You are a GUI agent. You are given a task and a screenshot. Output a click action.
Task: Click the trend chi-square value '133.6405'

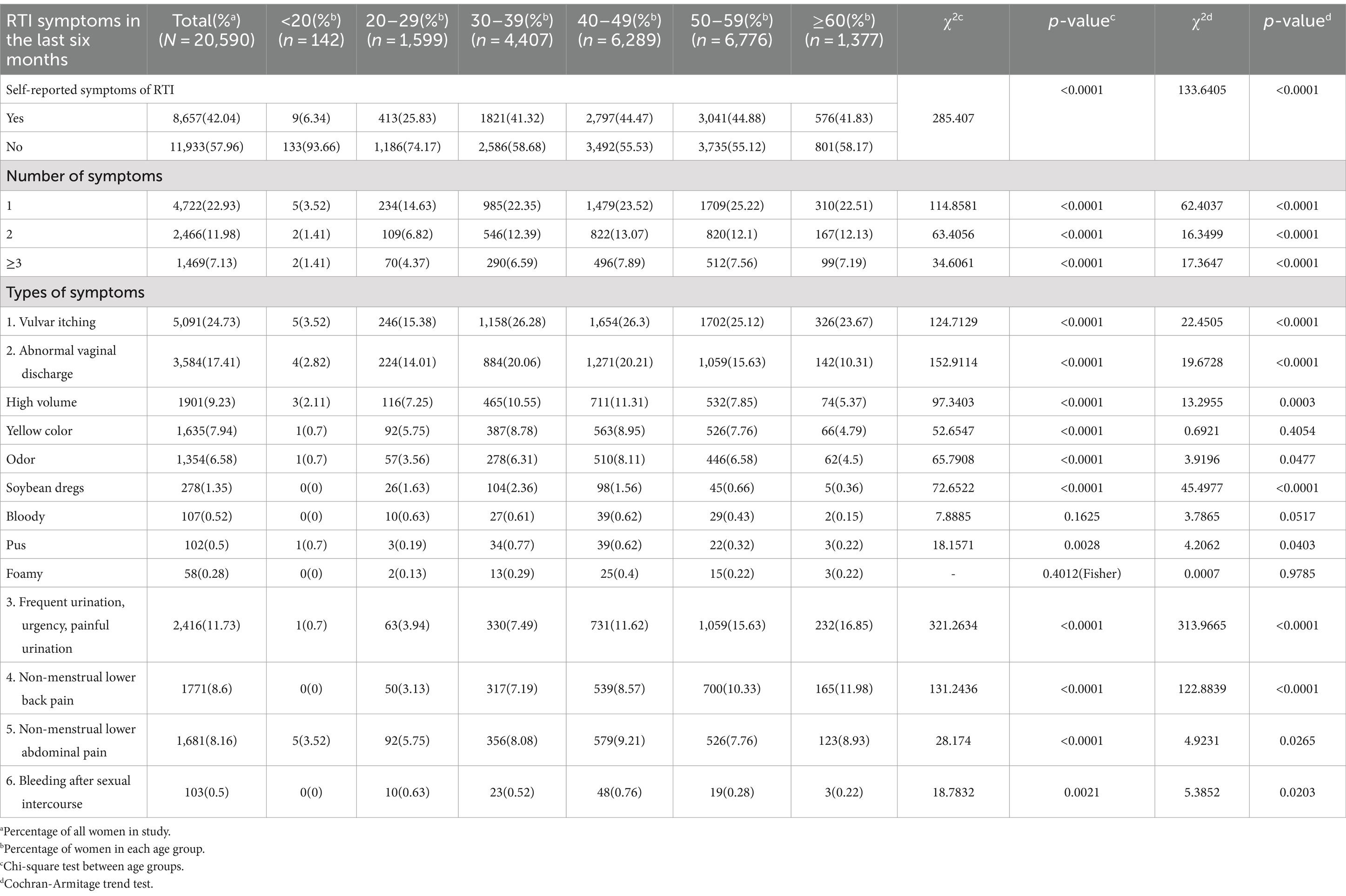click(1202, 90)
